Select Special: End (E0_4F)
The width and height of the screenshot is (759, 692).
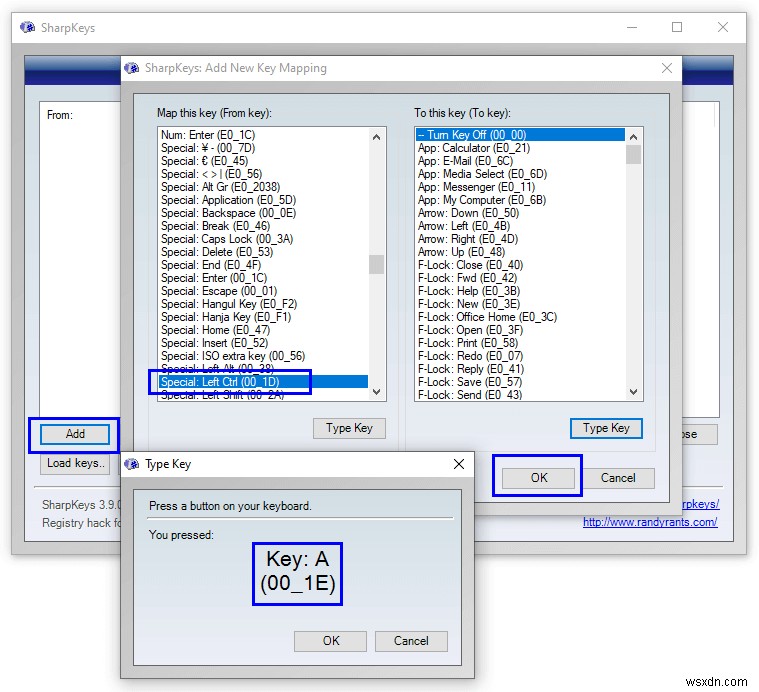(x=263, y=265)
